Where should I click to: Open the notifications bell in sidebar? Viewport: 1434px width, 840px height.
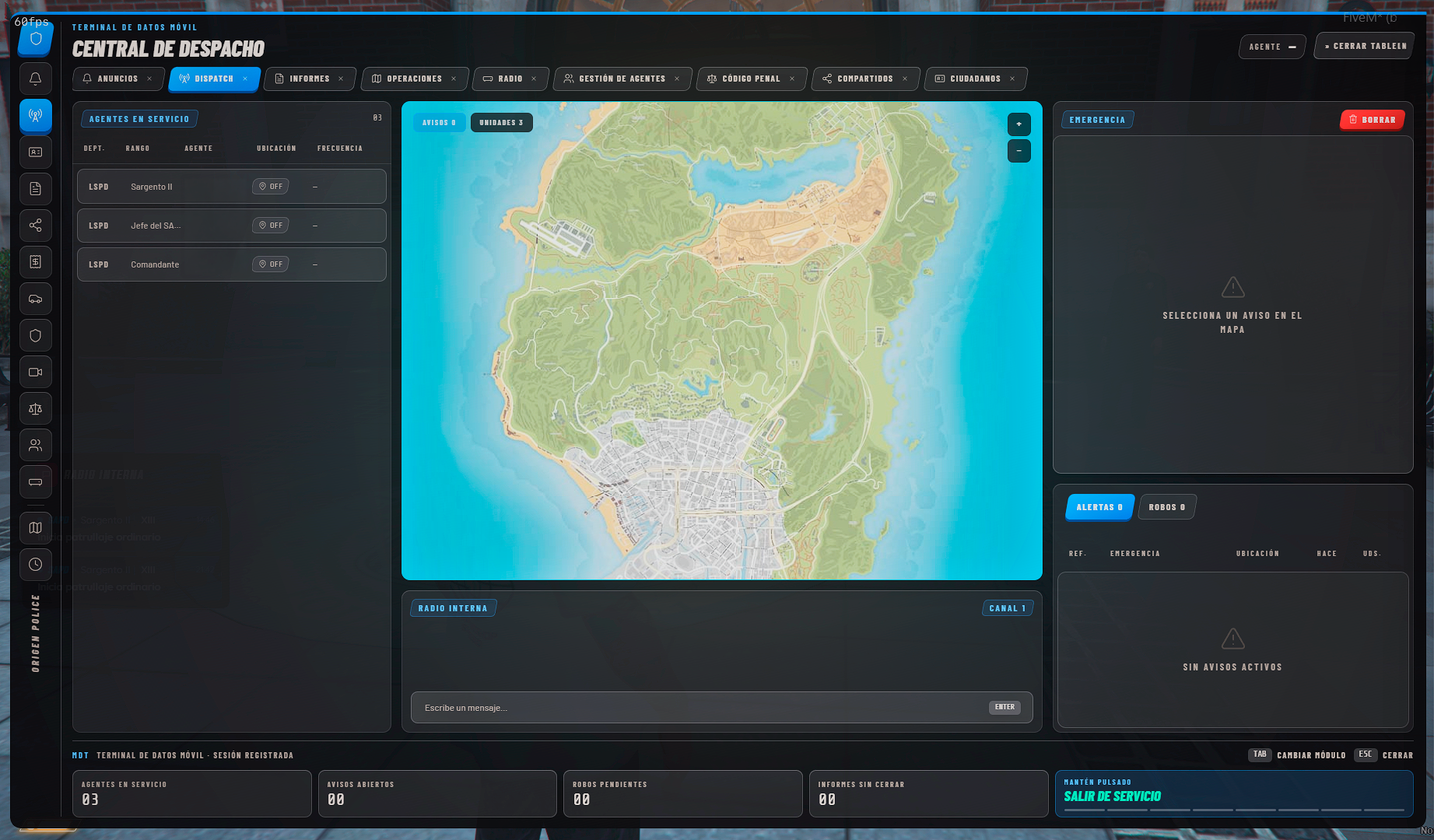35,79
